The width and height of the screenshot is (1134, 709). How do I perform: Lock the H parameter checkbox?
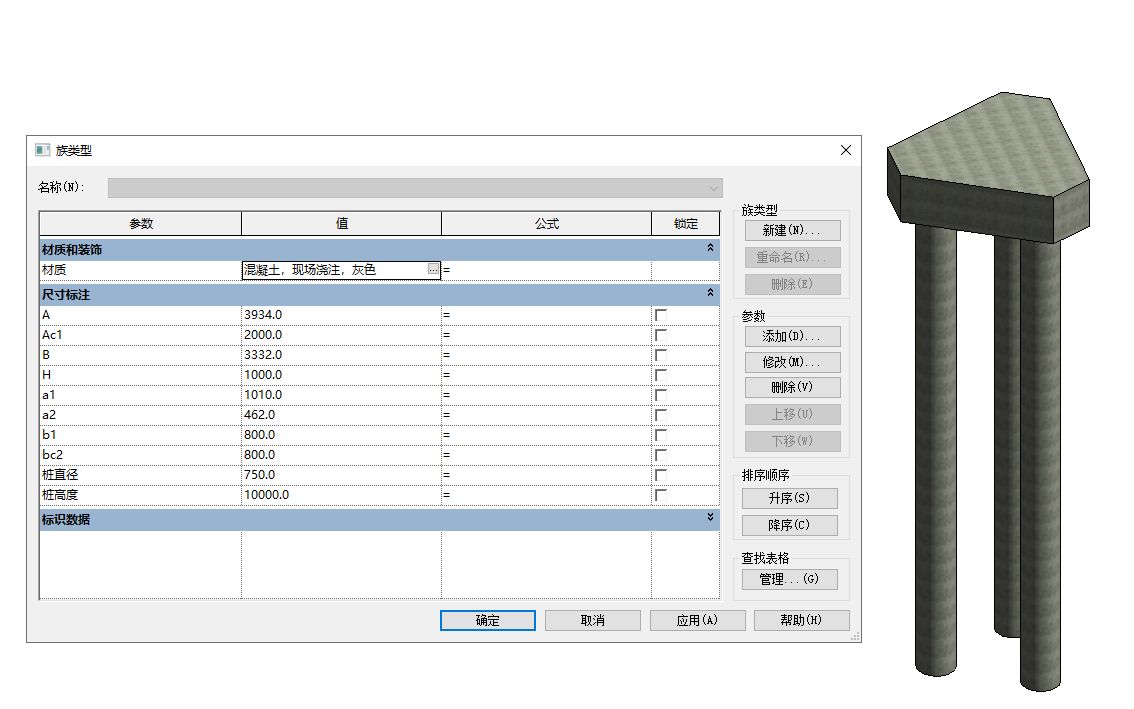point(659,375)
